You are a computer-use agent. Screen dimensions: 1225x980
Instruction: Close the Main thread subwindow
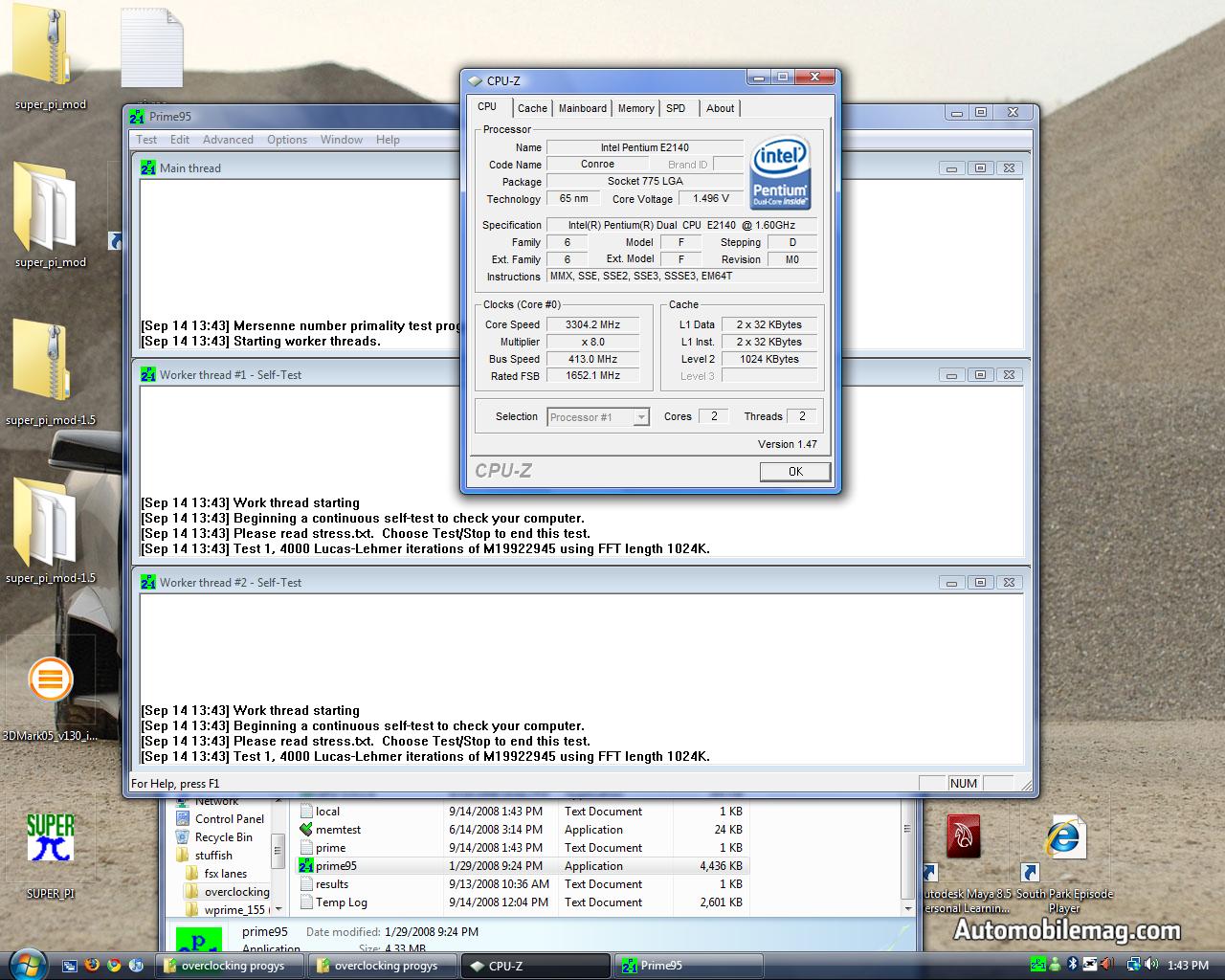point(1009,168)
